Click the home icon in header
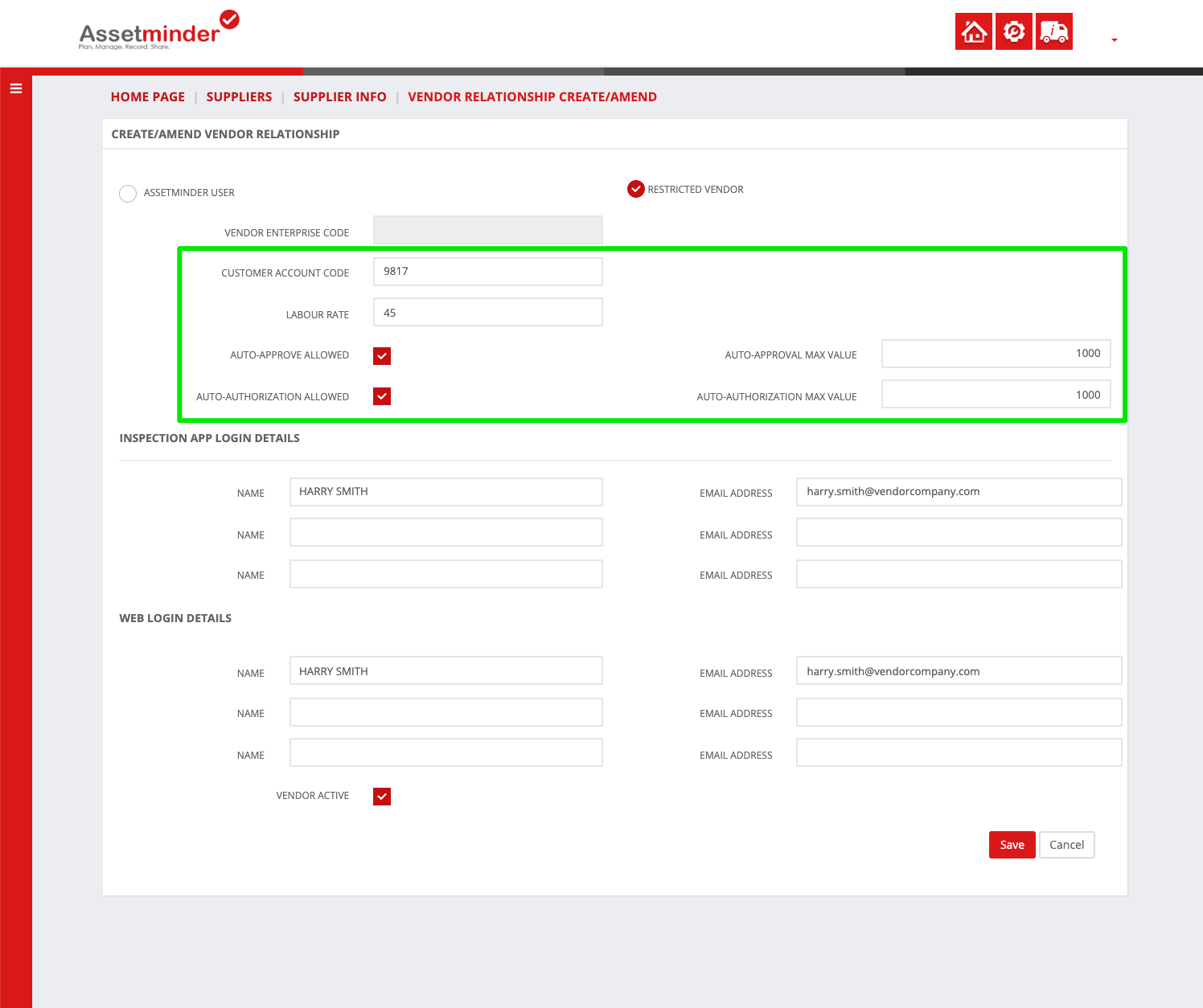 [x=974, y=31]
